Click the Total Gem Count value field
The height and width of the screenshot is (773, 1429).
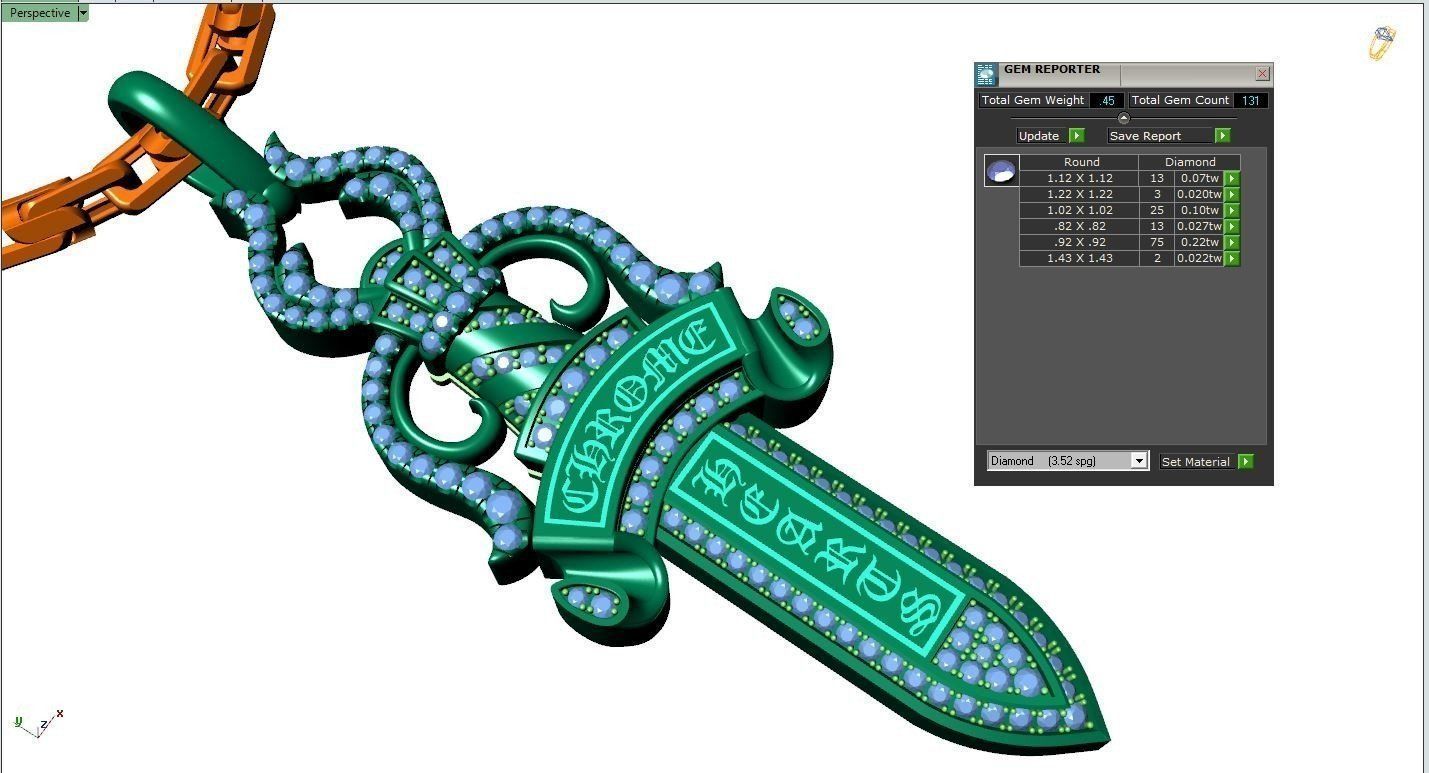[x=1250, y=100]
